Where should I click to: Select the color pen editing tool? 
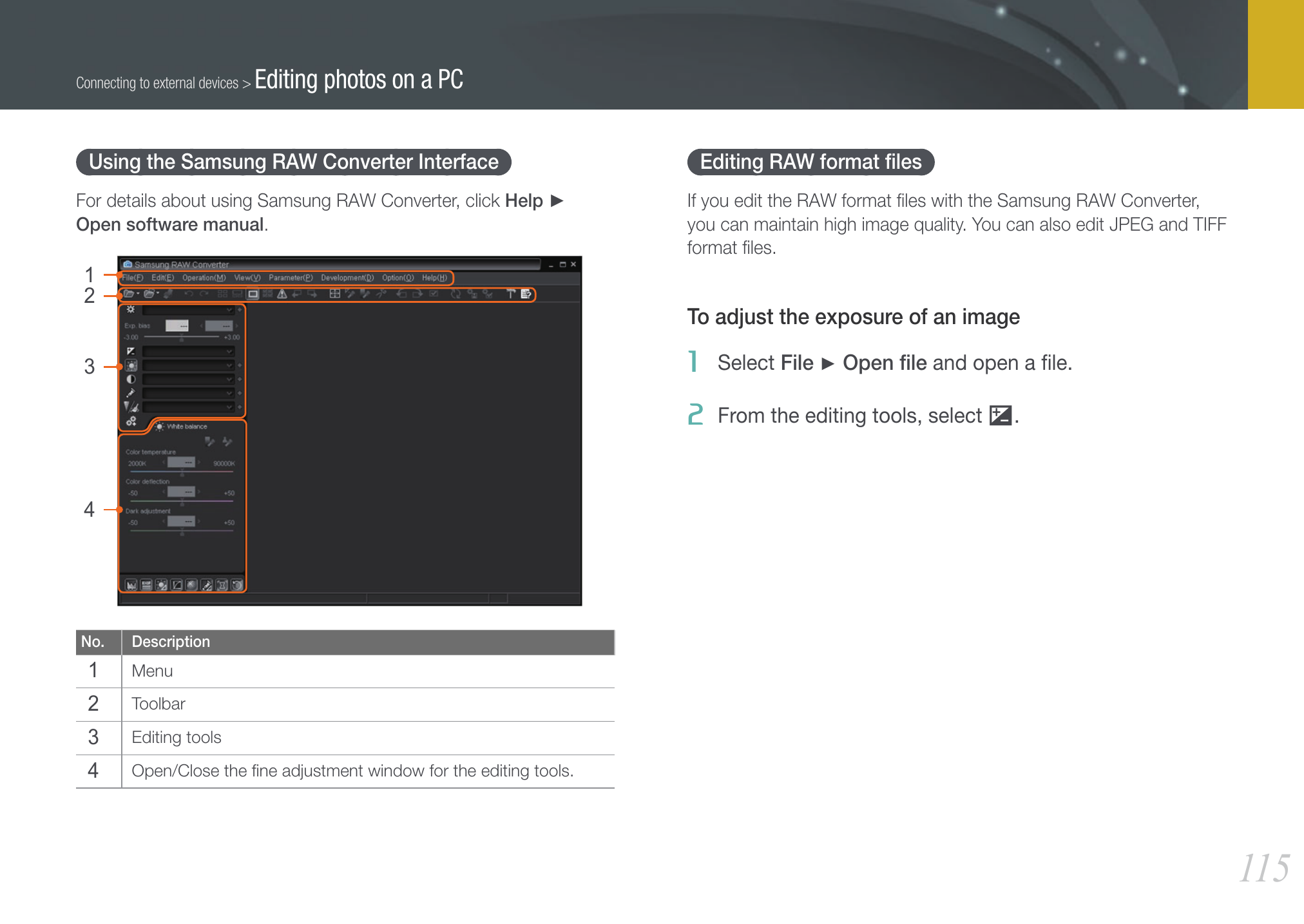pyautogui.click(x=131, y=393)
